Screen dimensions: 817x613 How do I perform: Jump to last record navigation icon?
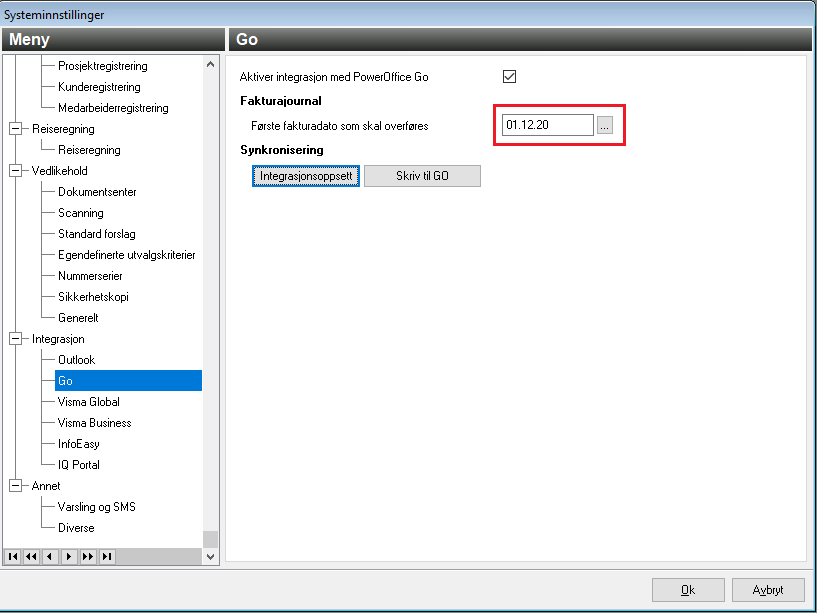[x=107, y=557]
